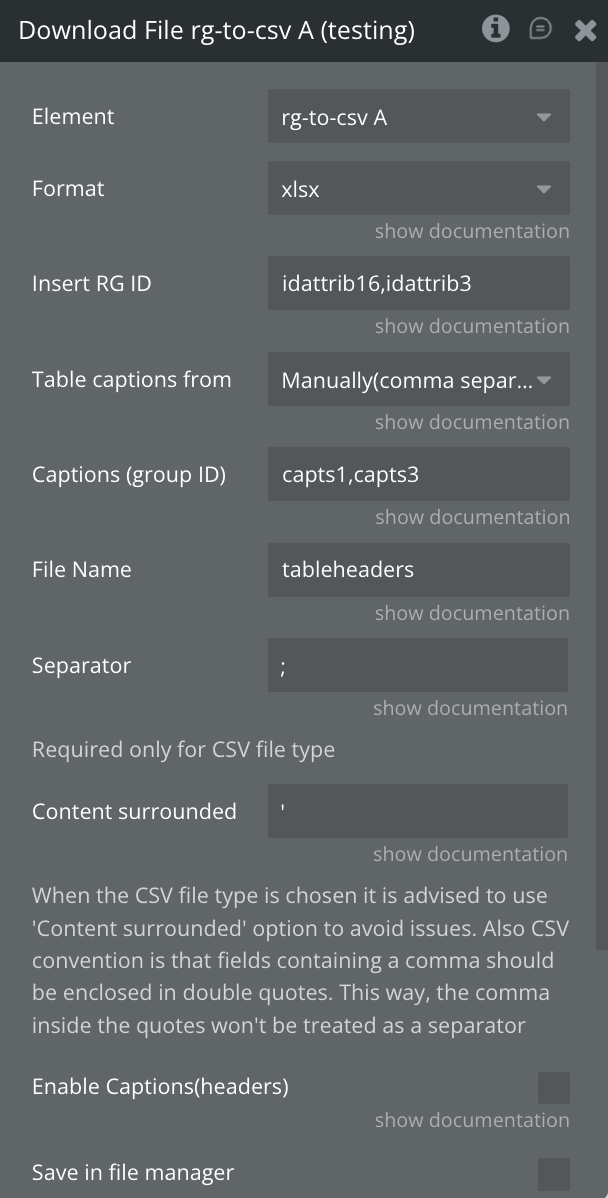This screenshot has height=1198, width=608.
Task: Focus the Separator input field
Action: click(418, 666)
